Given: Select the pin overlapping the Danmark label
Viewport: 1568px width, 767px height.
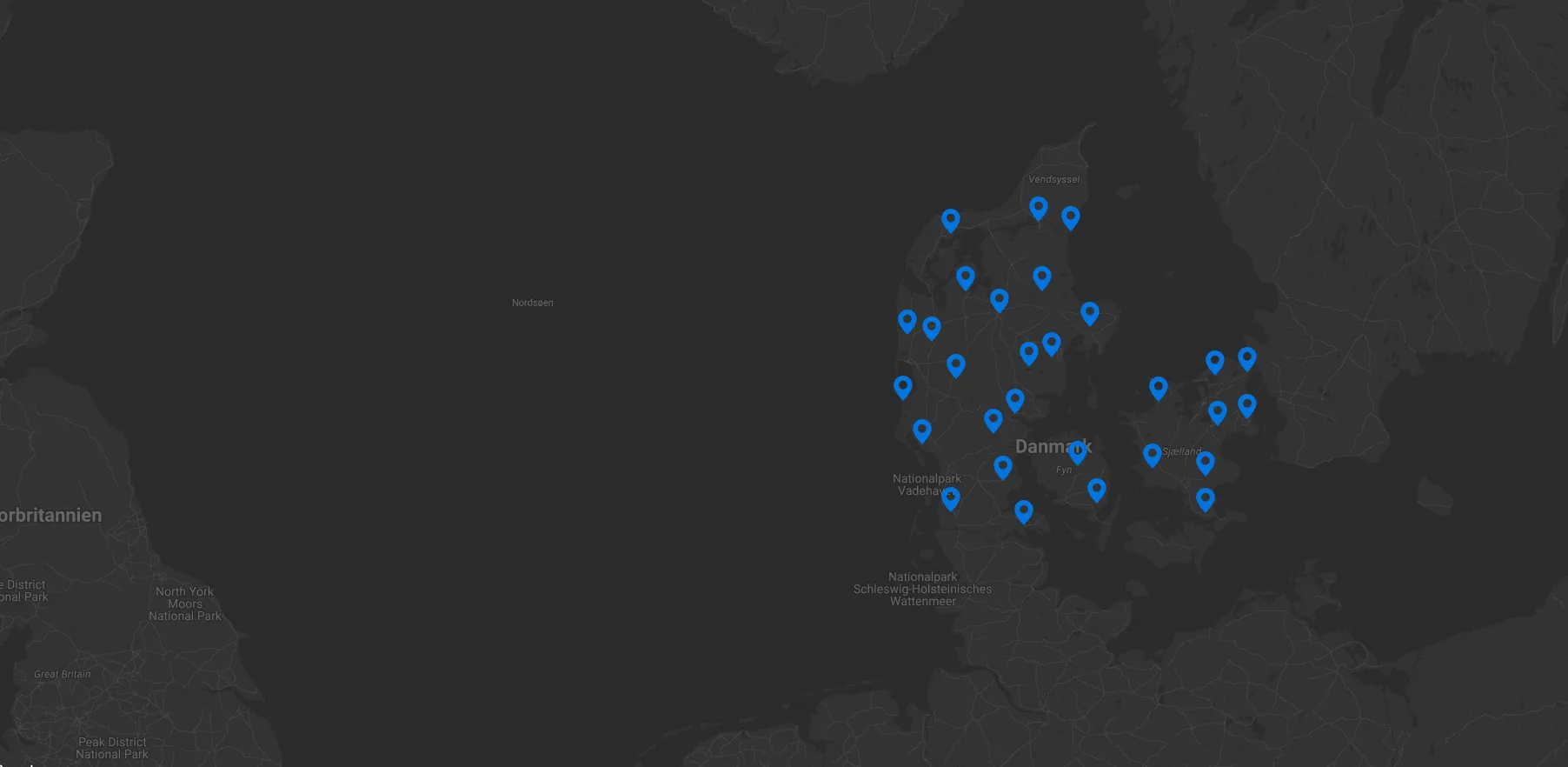Looking at the screenshot, I should point(1078,451).
